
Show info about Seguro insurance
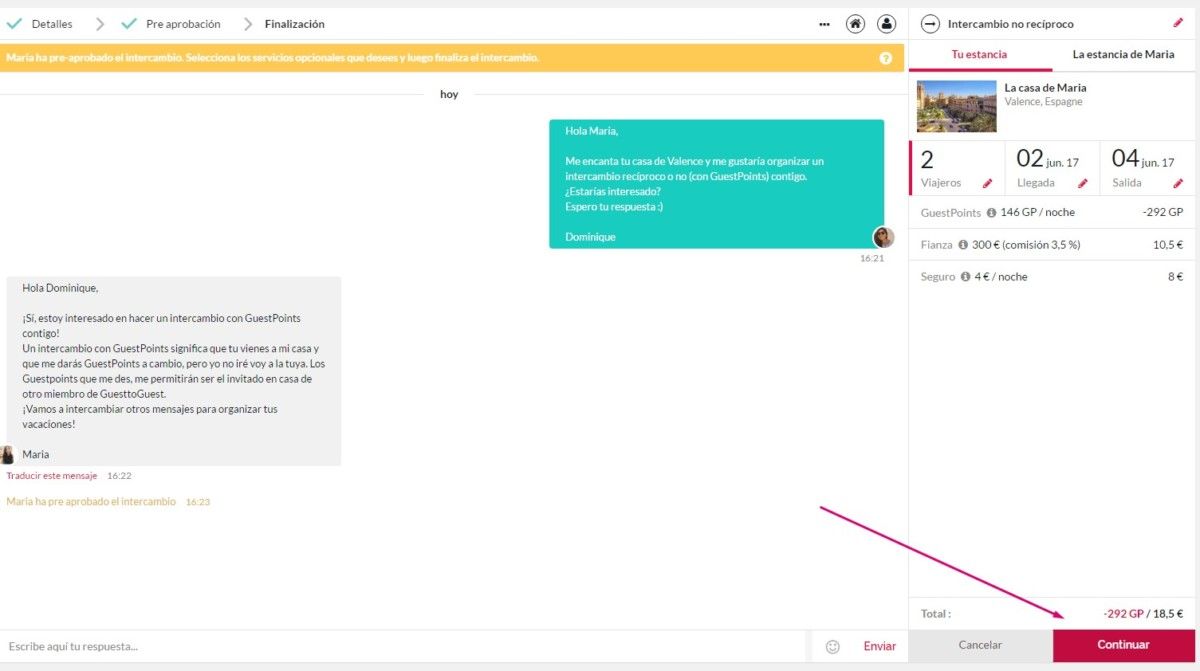click(x=966, y=277)
